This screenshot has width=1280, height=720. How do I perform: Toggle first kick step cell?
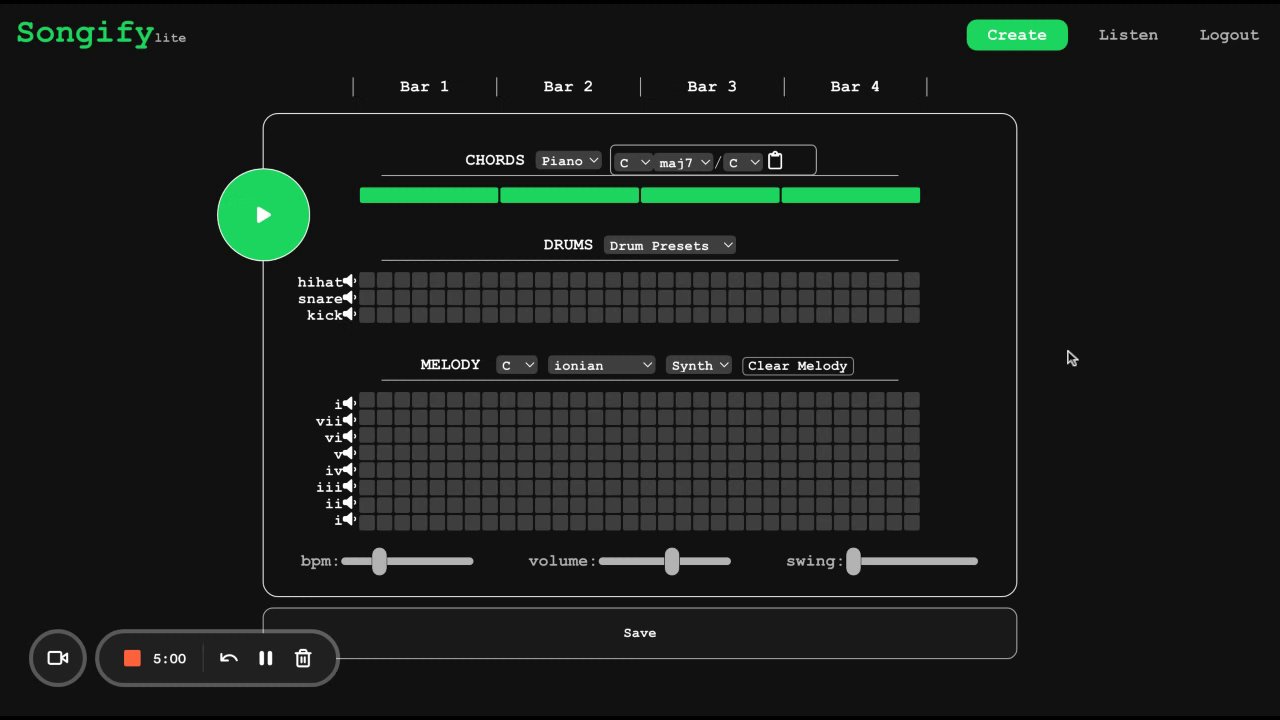click(367, 315)
